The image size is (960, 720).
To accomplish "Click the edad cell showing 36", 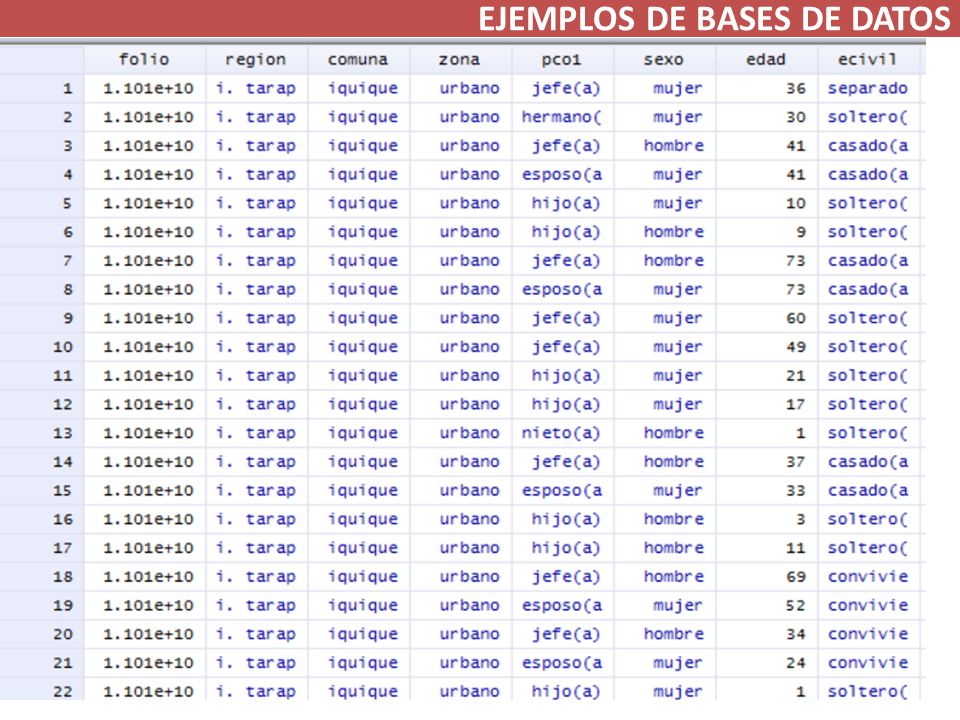I will (767, 89).
